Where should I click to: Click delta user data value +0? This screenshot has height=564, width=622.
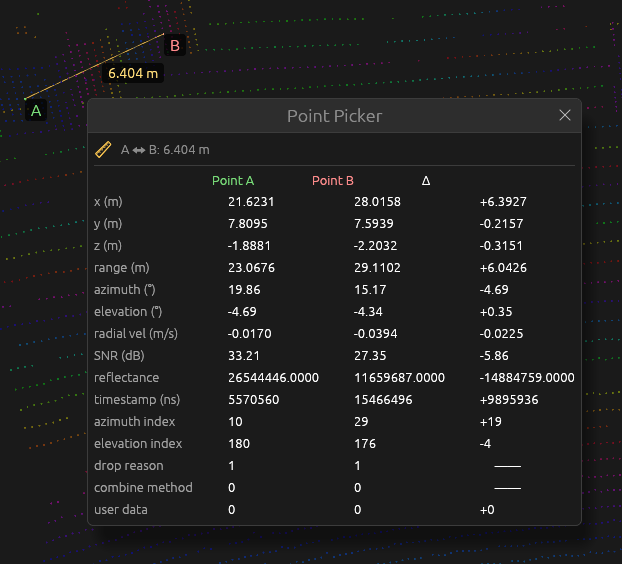pyautogui.click(x=487, y=510)
